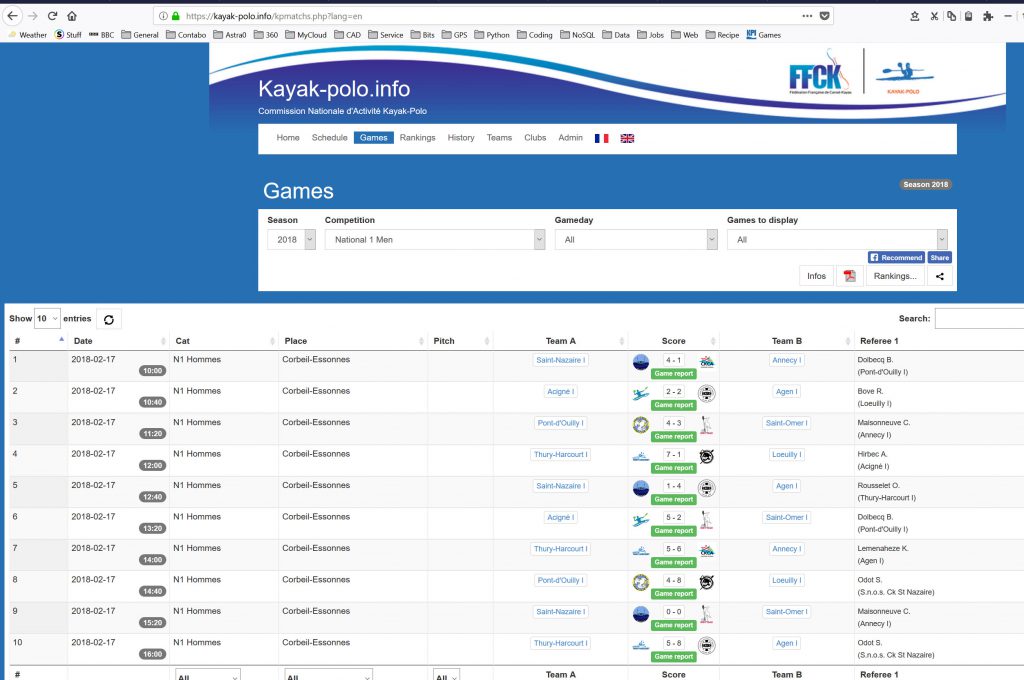Click the browser back arrow
The height and width of the screenshot is (680, 1024).
pos(13,16)
